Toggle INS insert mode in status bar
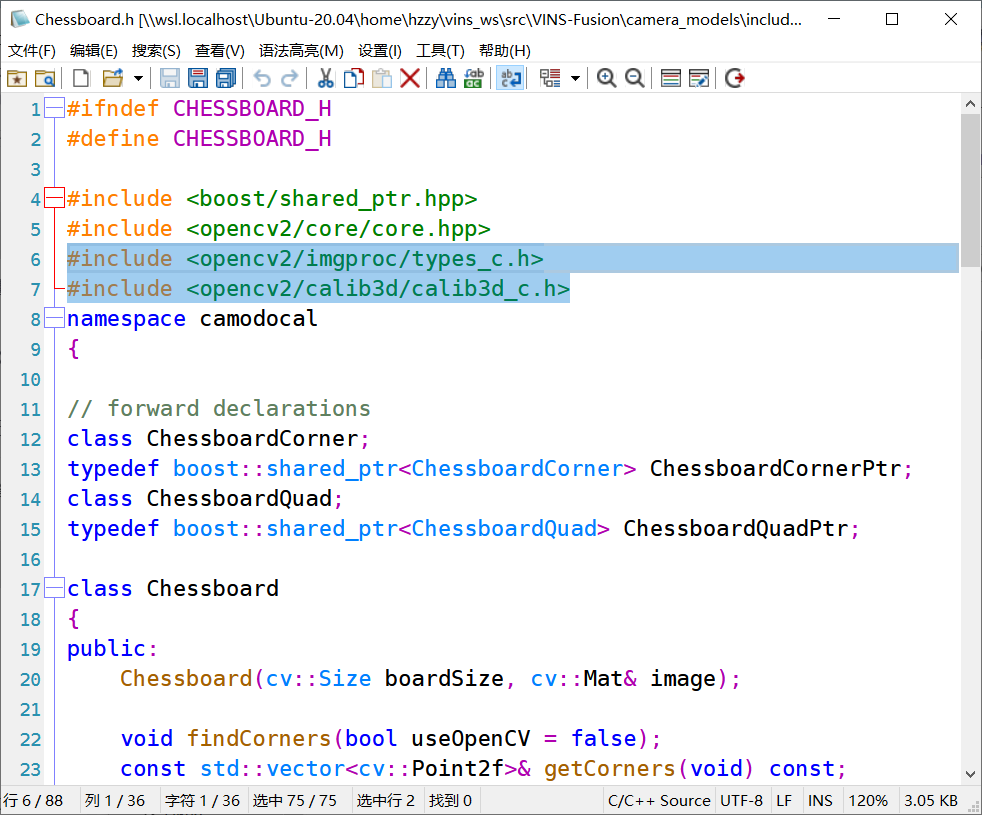982x815 pixels. tap(820, 801)
